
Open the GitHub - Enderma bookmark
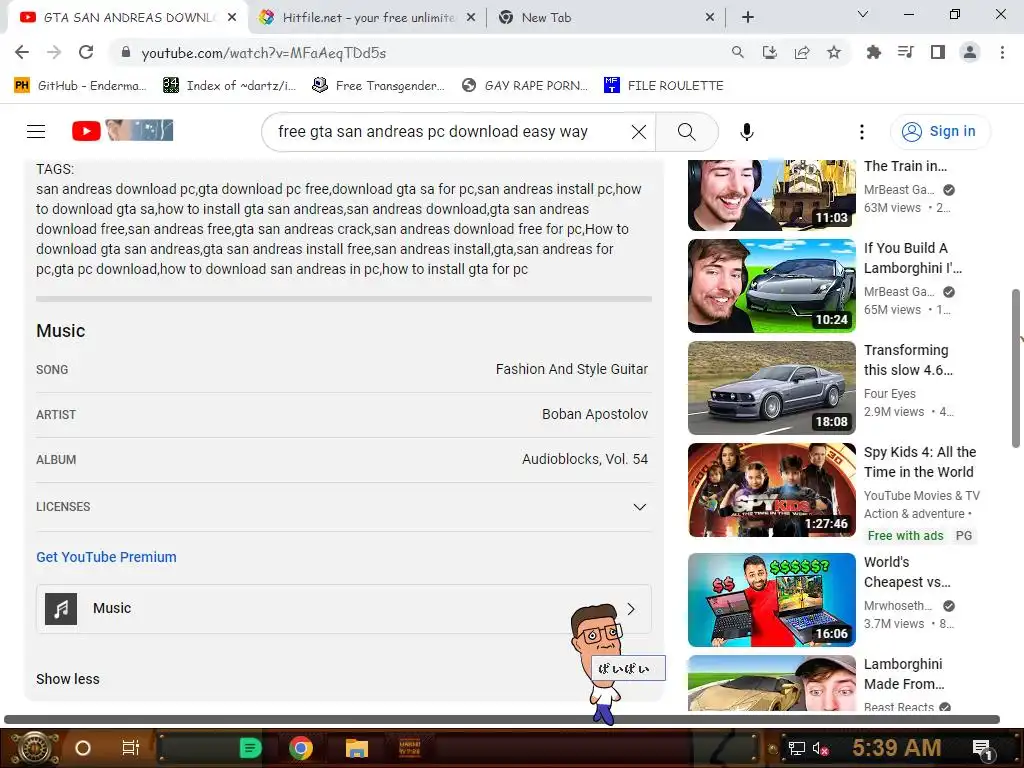(x=80, y=86)
